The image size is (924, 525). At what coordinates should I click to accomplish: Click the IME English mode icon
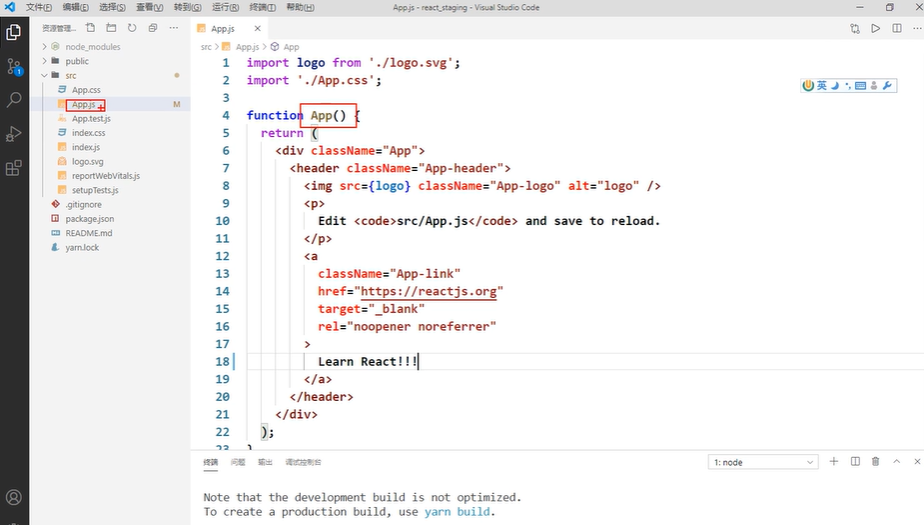(821, 85)
